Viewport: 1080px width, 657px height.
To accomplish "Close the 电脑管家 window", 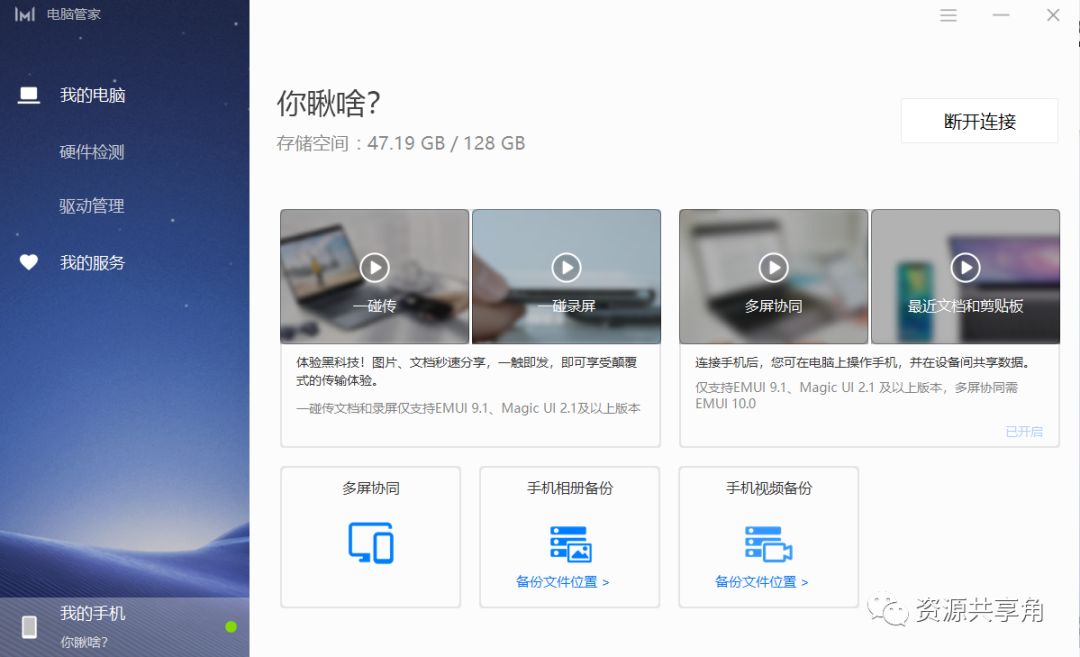I will point(1053,15).
